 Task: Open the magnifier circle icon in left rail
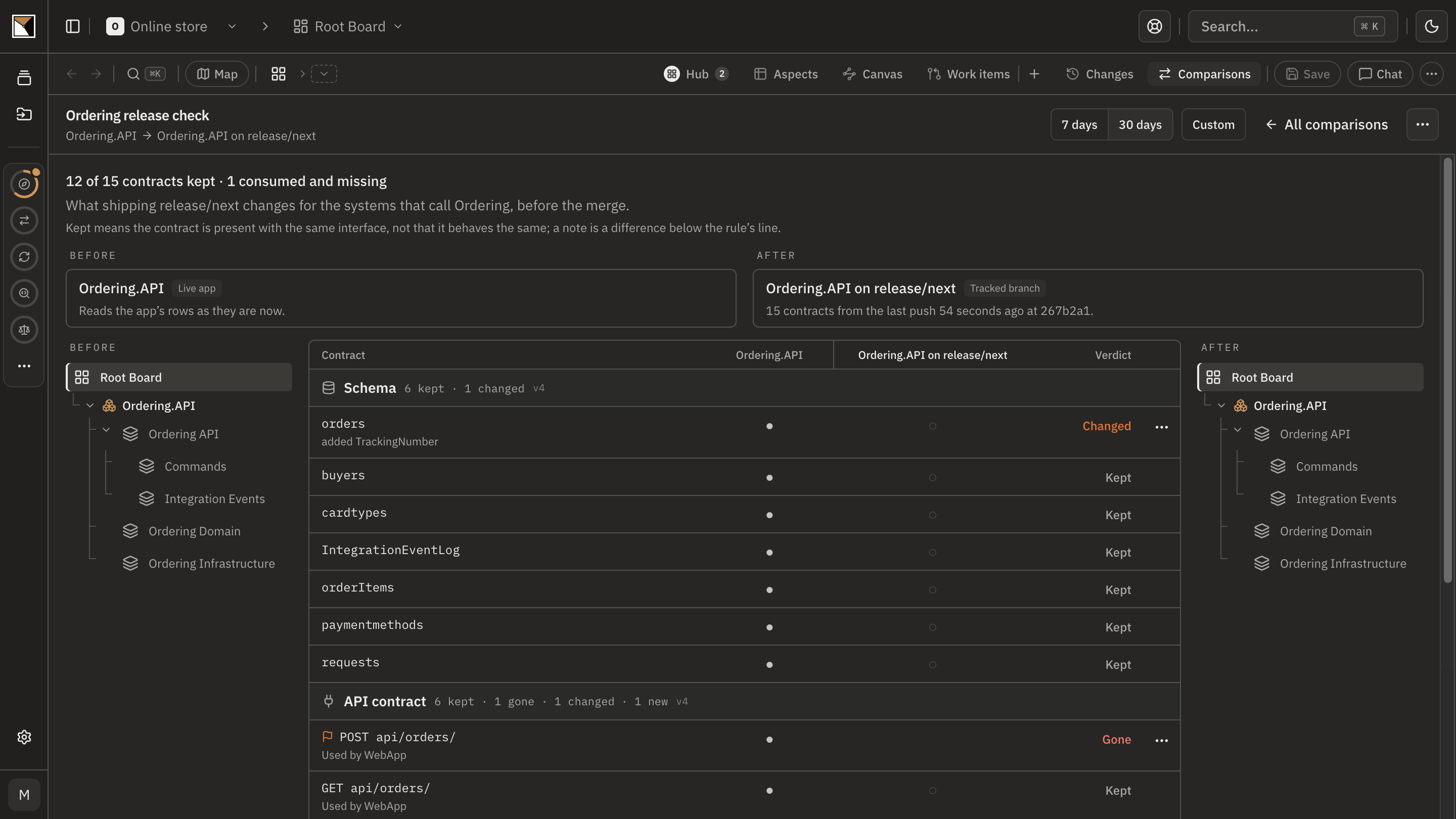24,293
